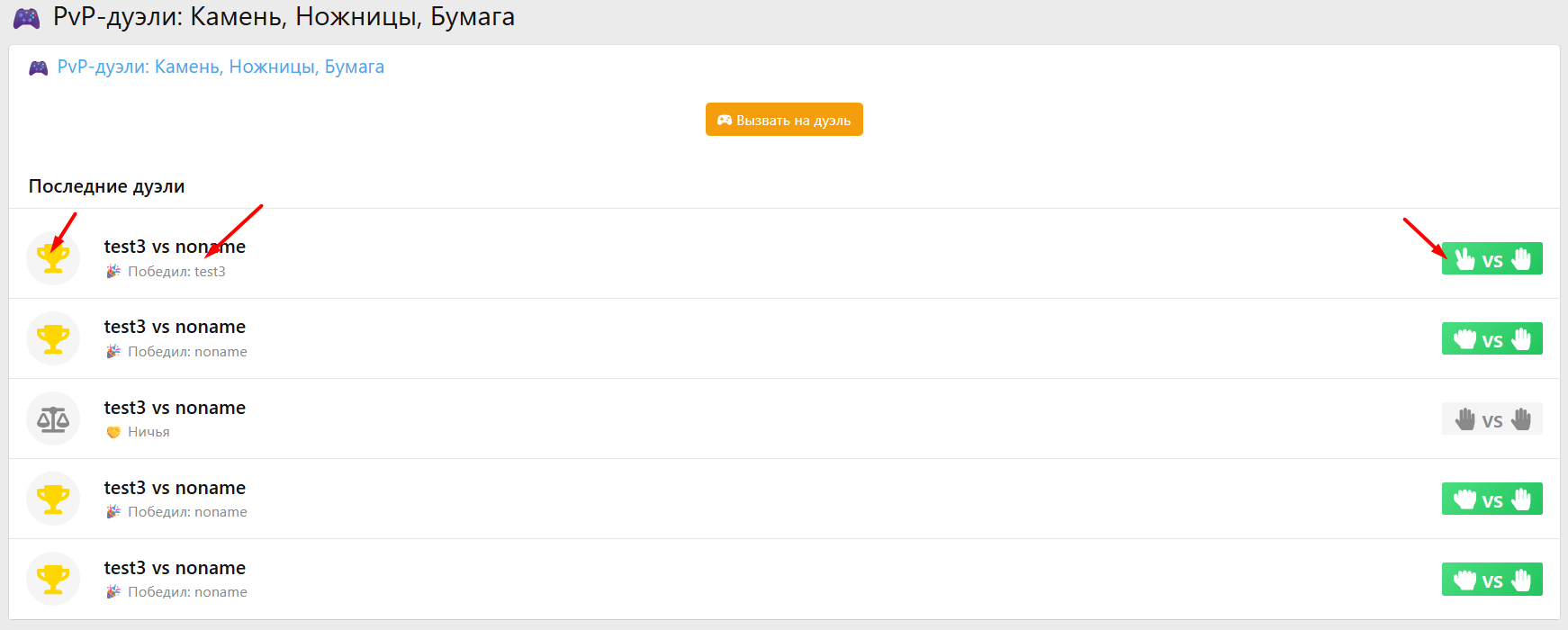The image size is (1568, 630).
Task: Click the trophy icon in the second duel row
Action: [53, 338]
